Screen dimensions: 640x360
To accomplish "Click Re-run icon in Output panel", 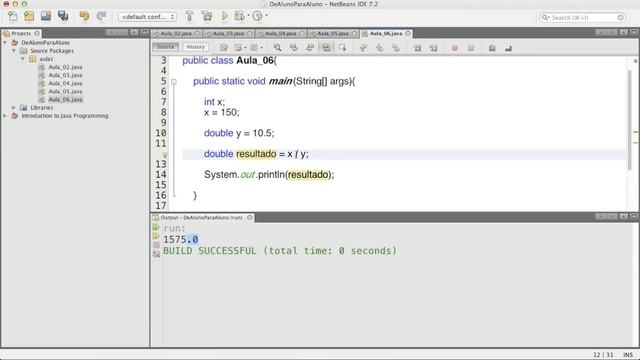I will click(156, 227).
